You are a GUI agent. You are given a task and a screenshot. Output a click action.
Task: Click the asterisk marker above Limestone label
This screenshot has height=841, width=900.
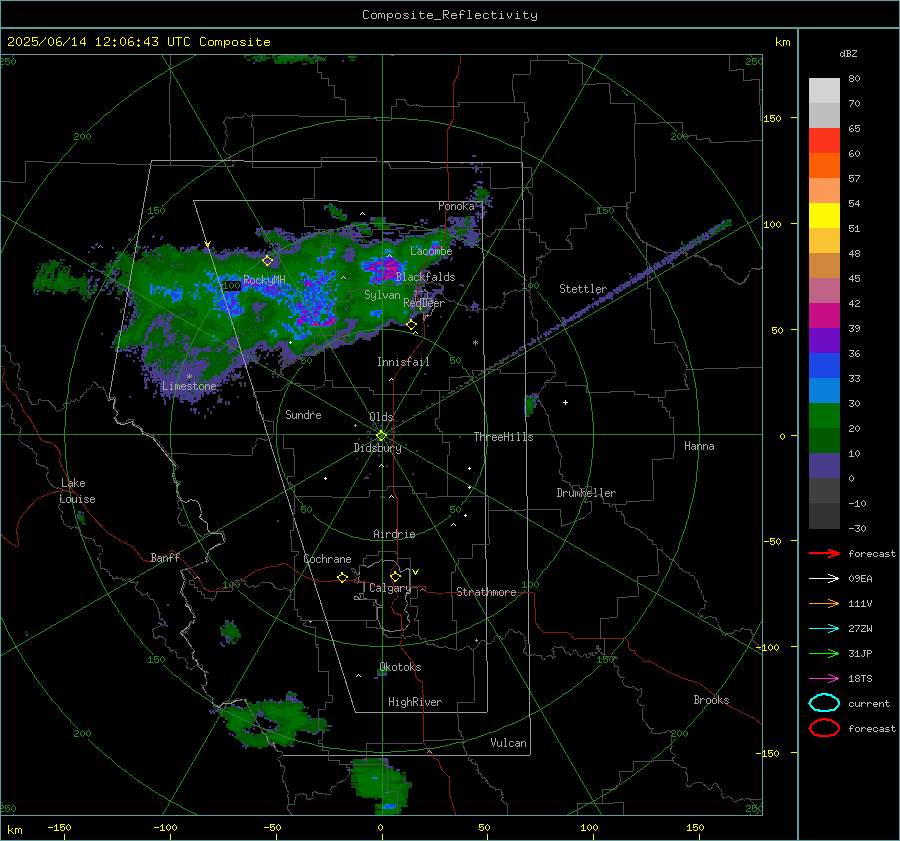tap(189, 377)
